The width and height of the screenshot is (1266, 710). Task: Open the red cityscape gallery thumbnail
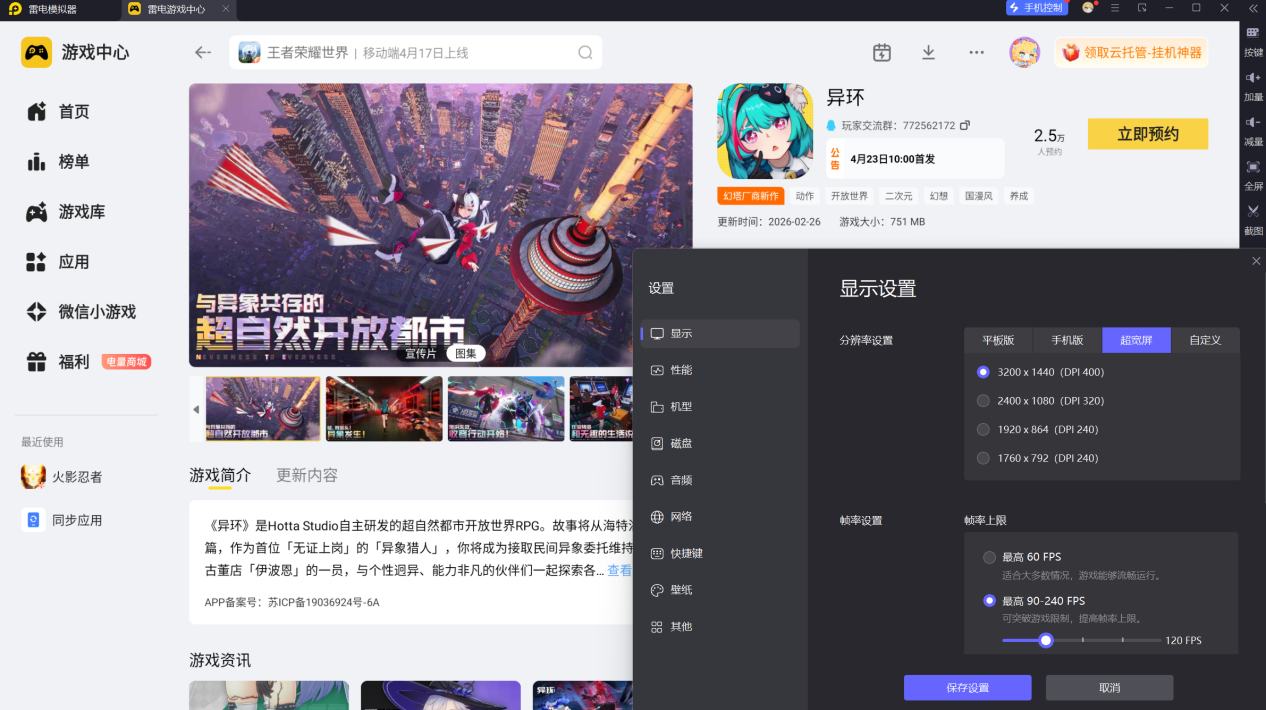tap(384, 409)
